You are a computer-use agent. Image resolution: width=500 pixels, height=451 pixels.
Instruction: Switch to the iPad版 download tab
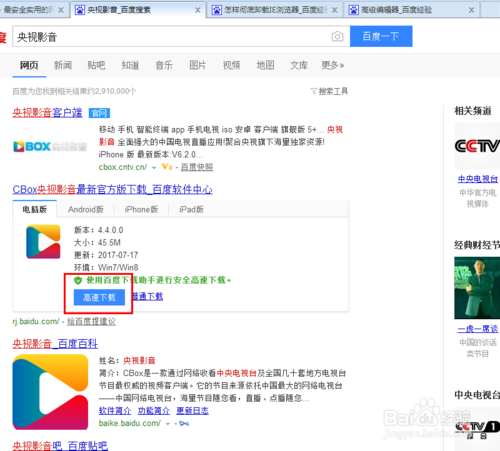pyautogui.click(x=191, y=209)
